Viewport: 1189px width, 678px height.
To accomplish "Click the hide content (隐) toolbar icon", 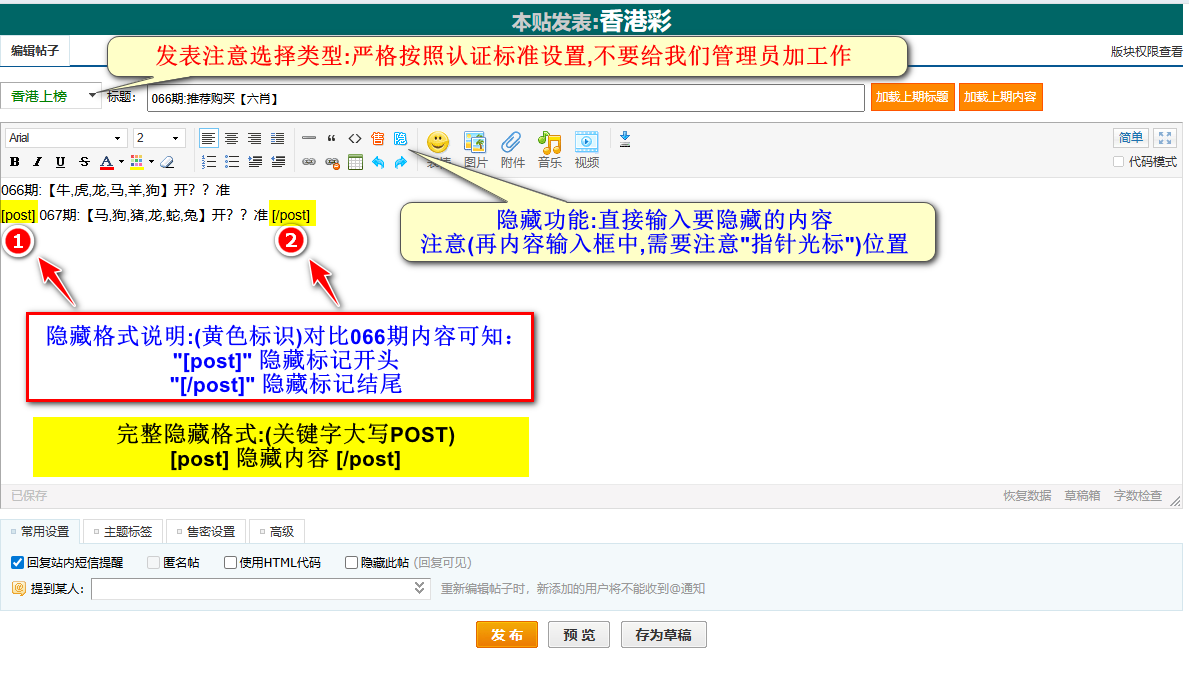I will 401,138.
